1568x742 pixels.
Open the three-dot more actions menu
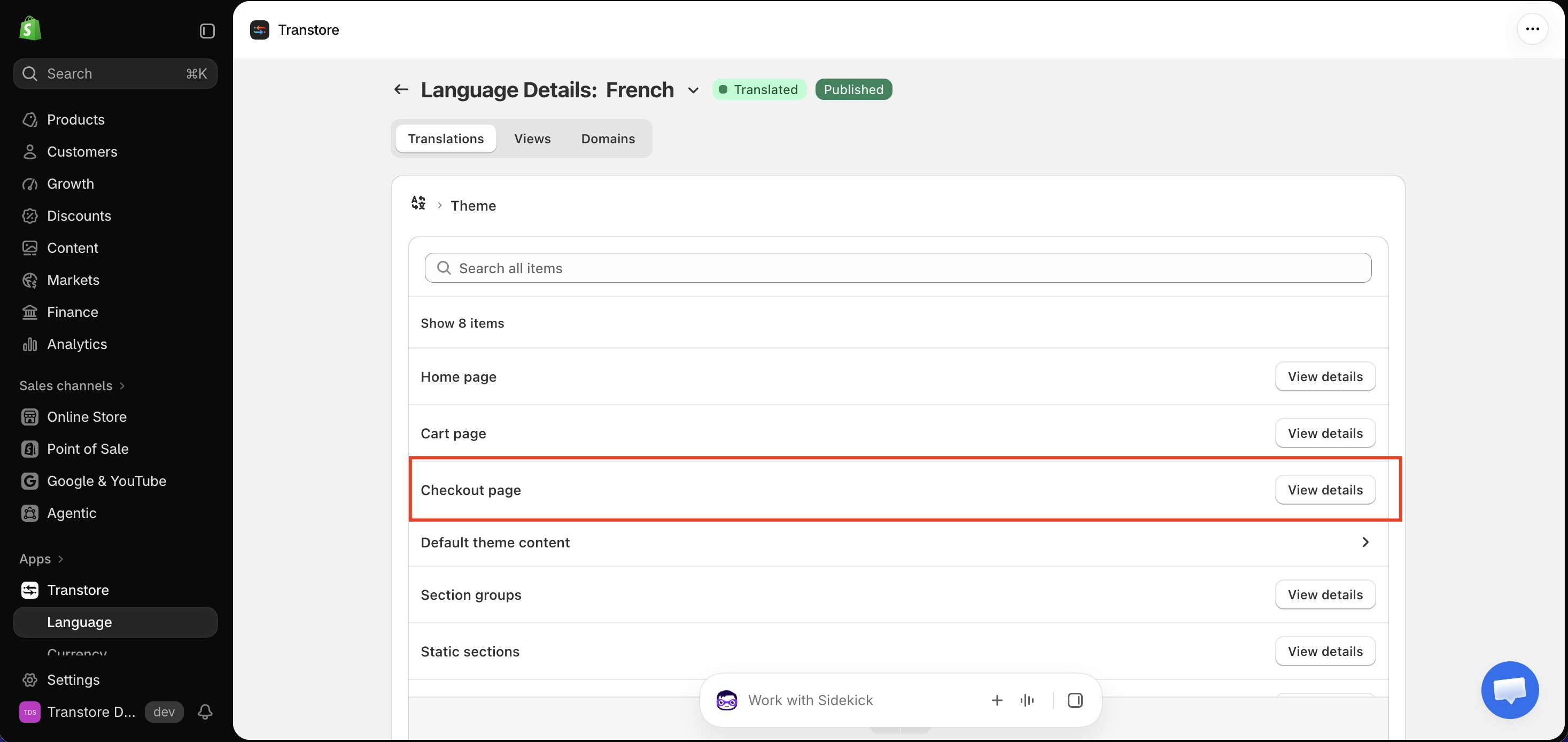point(1532,29)
